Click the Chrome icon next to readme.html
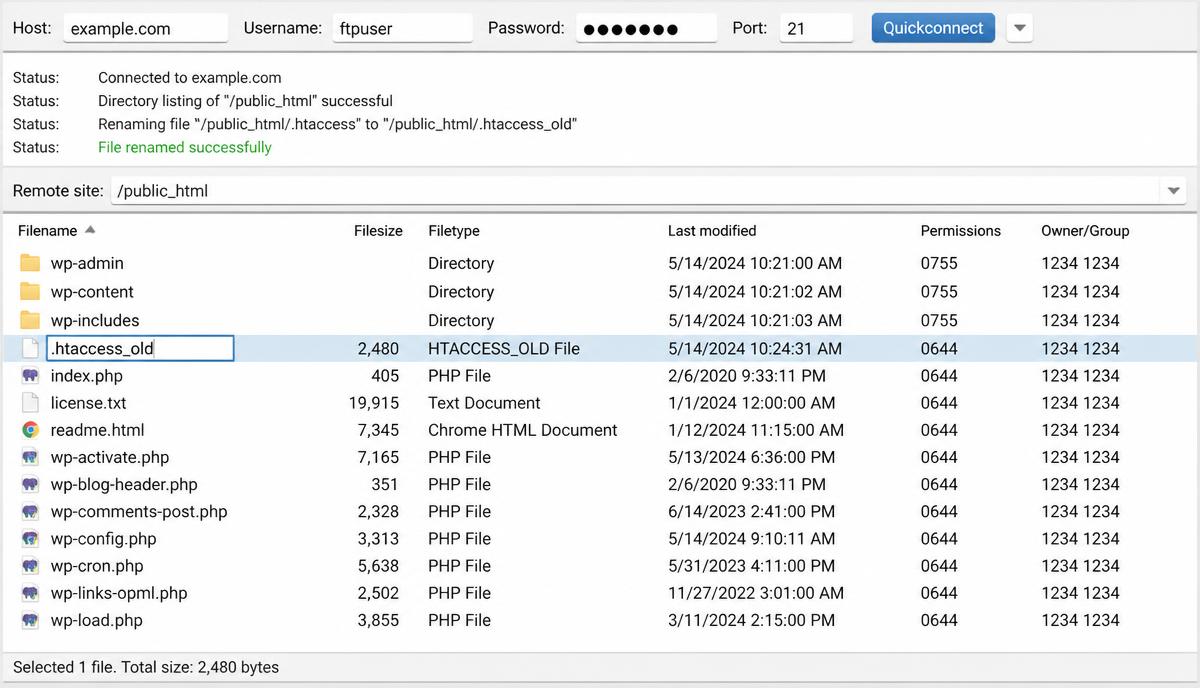Viewport: 1200px width, 688px height. (30, 430)
